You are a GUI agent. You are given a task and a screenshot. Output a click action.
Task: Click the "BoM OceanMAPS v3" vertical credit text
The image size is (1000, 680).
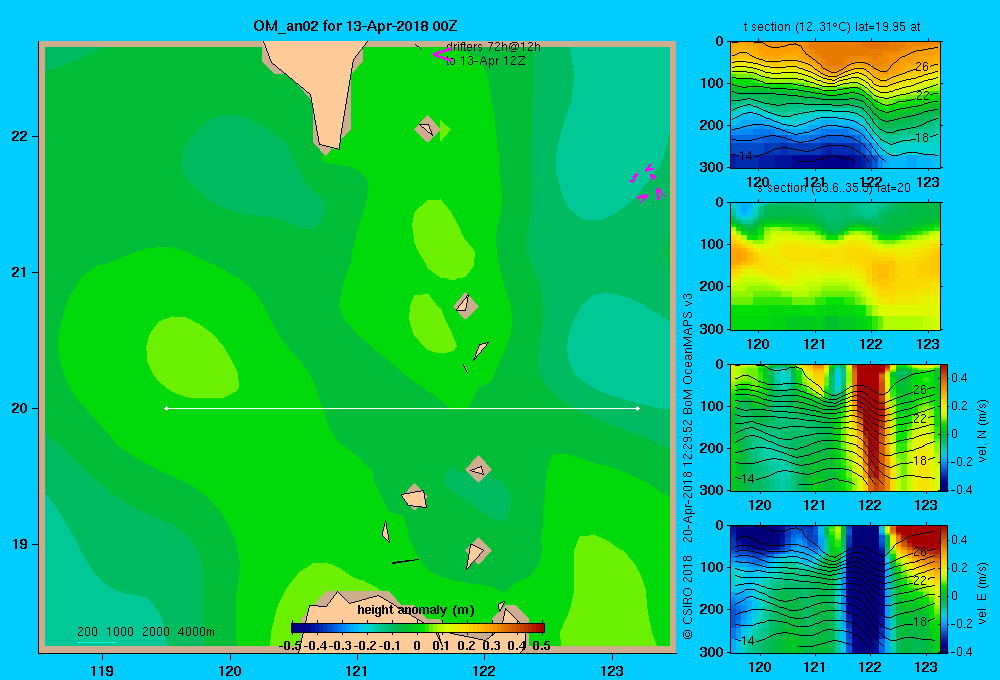(x=688, y=354)
